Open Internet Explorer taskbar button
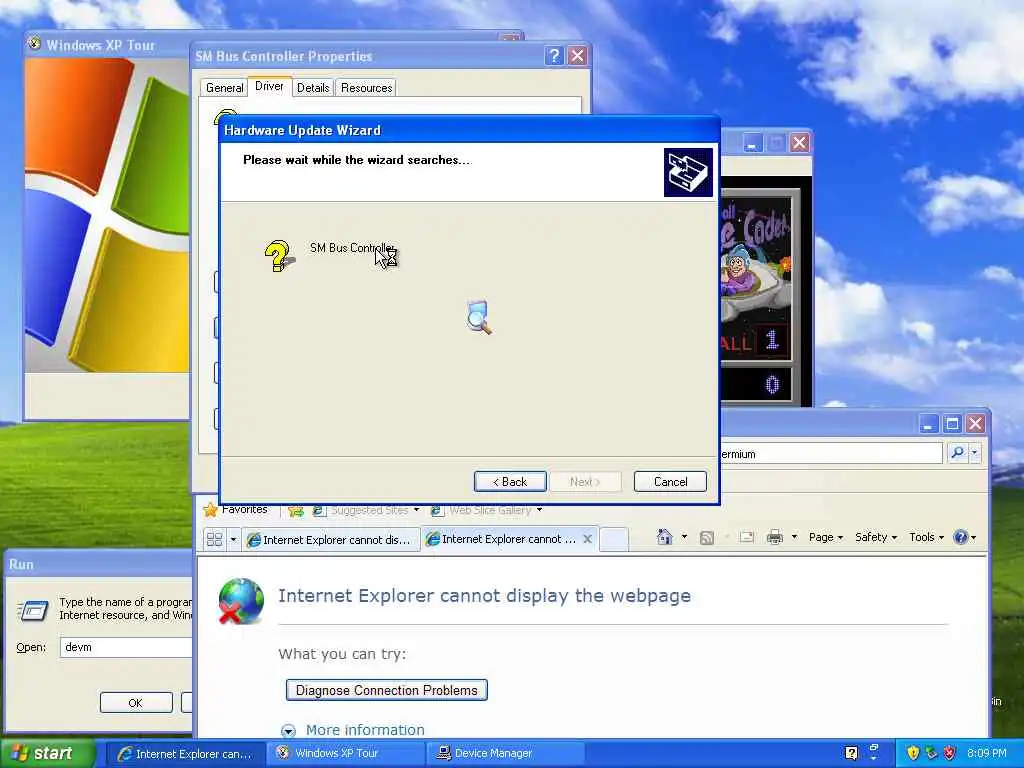 [x=184, y=754]
